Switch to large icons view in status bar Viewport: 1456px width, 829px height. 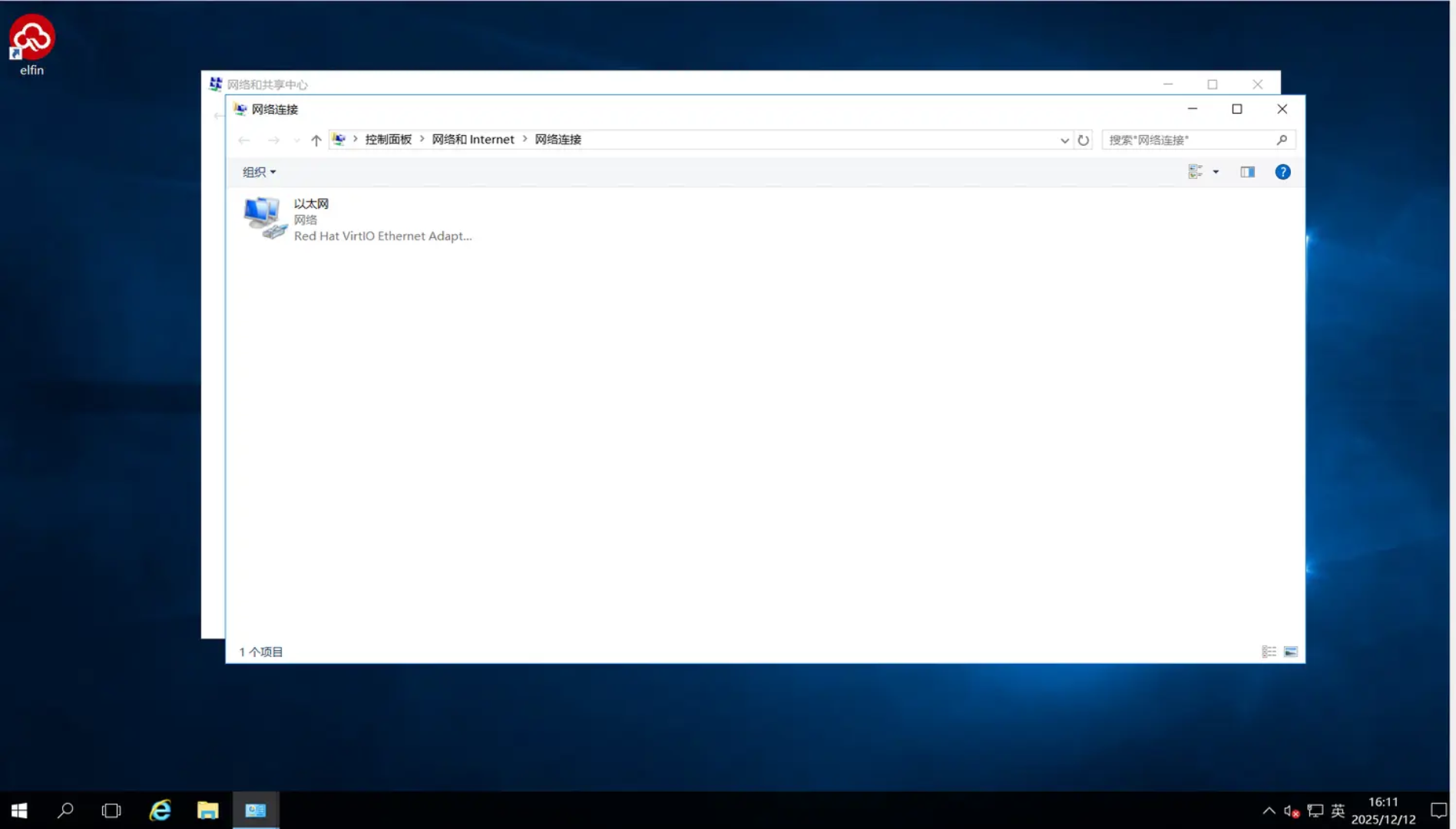click(1290, 652)
